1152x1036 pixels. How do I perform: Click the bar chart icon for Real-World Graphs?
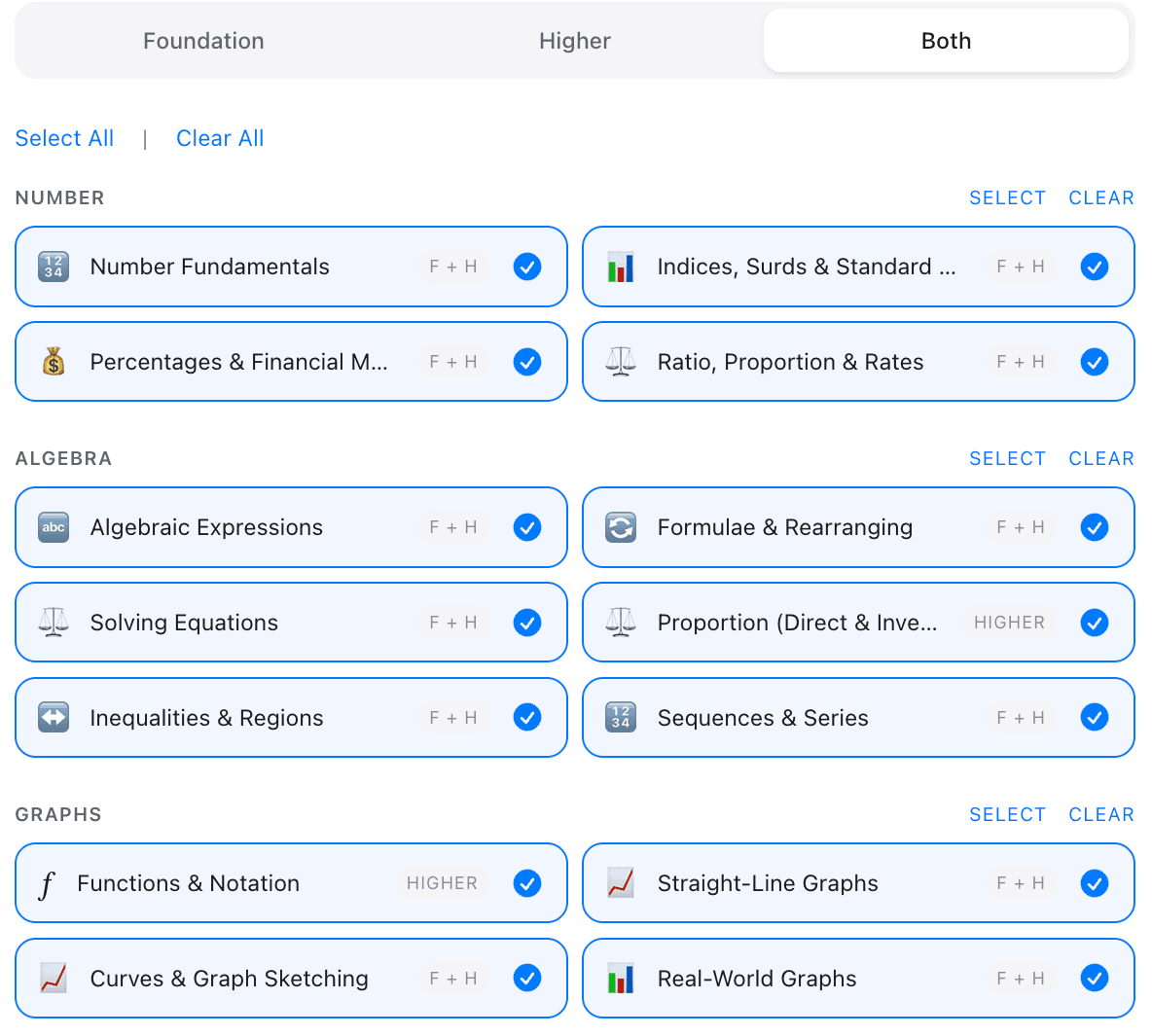[621, 979]
